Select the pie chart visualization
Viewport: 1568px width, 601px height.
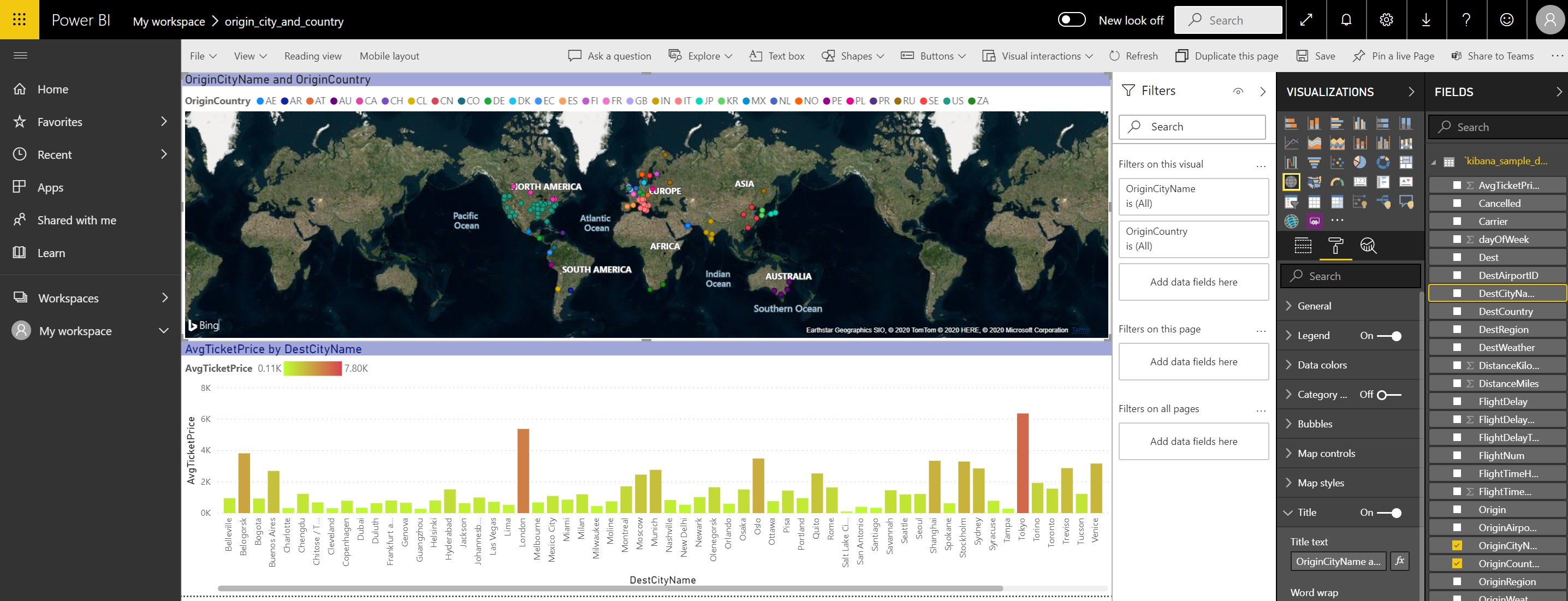pos(1360,163)
